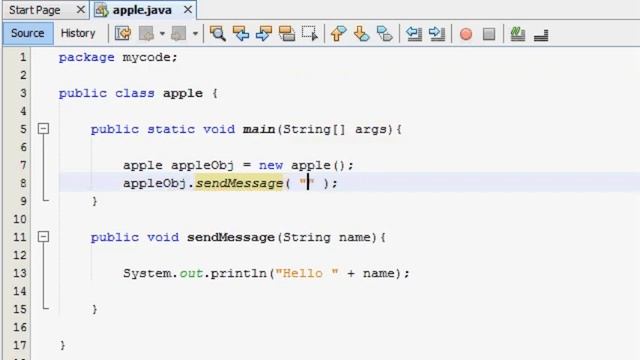The image size is (640, 360).
Task: Click on 'package mycode;' text
Action: (118, 58)
